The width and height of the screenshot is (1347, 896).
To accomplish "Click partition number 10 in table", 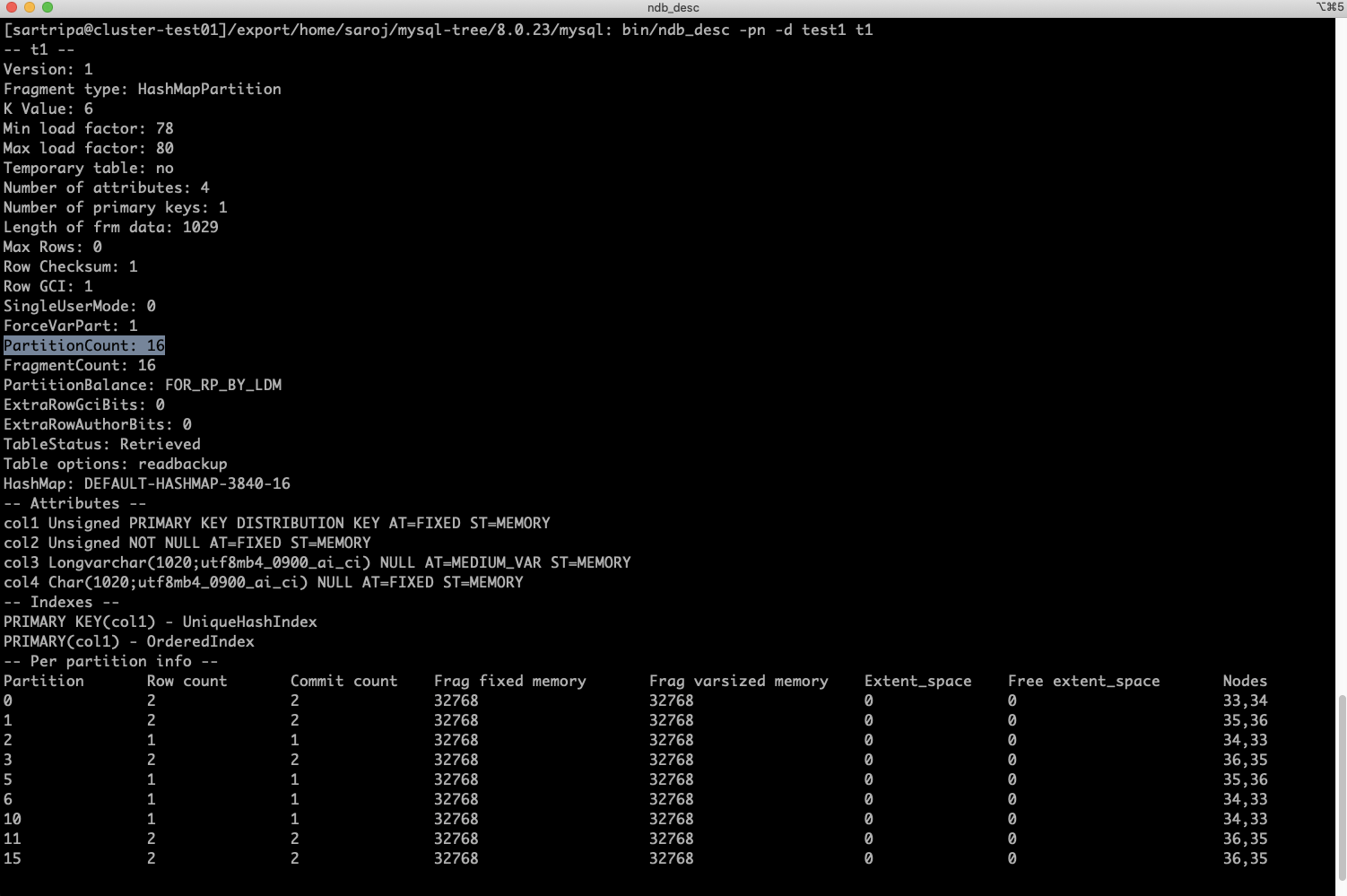I will [x=13, y=819].
